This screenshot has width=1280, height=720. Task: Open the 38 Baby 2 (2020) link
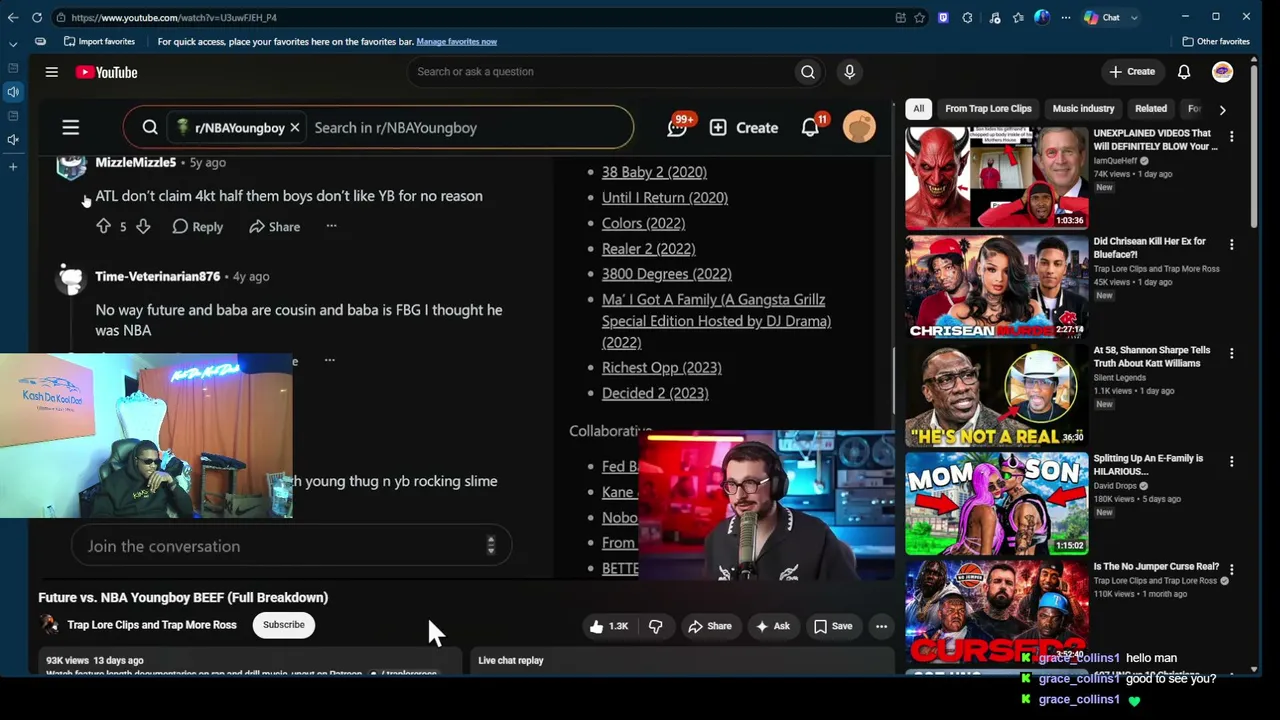(x=654, y=172)
